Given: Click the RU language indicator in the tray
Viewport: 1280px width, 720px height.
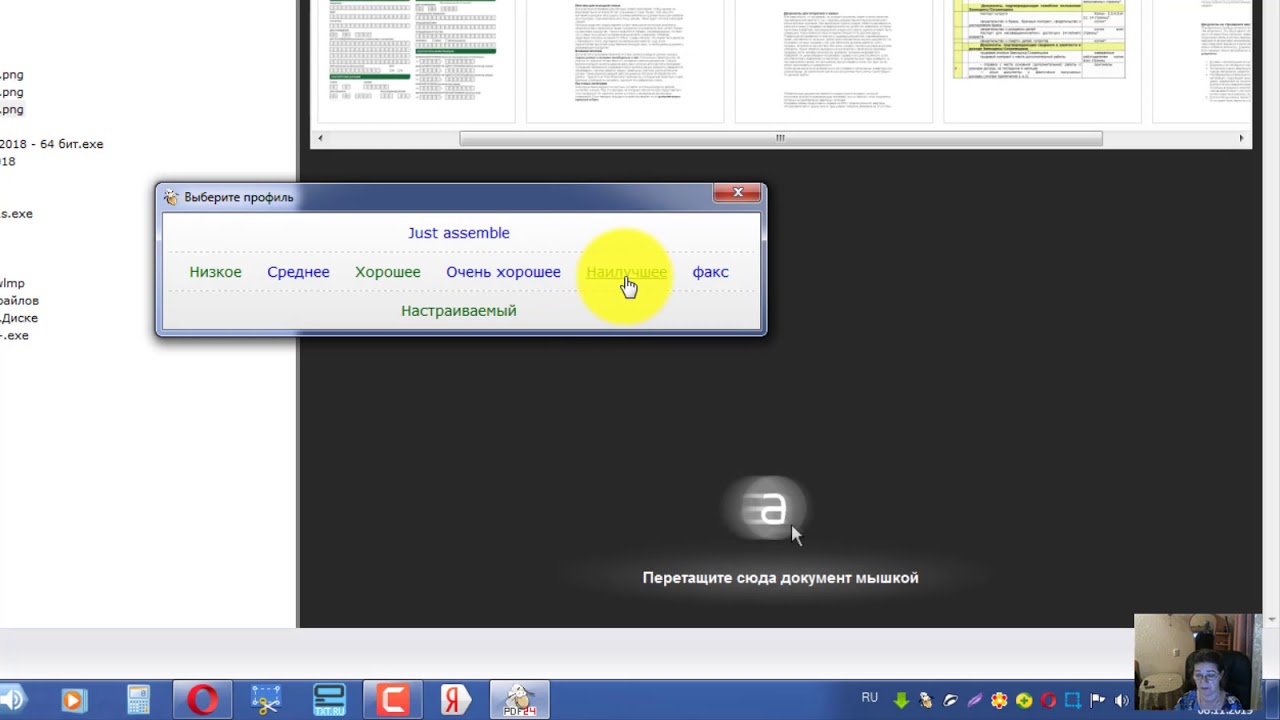Looking at the screenshot, I should click(x=870, y=698).
